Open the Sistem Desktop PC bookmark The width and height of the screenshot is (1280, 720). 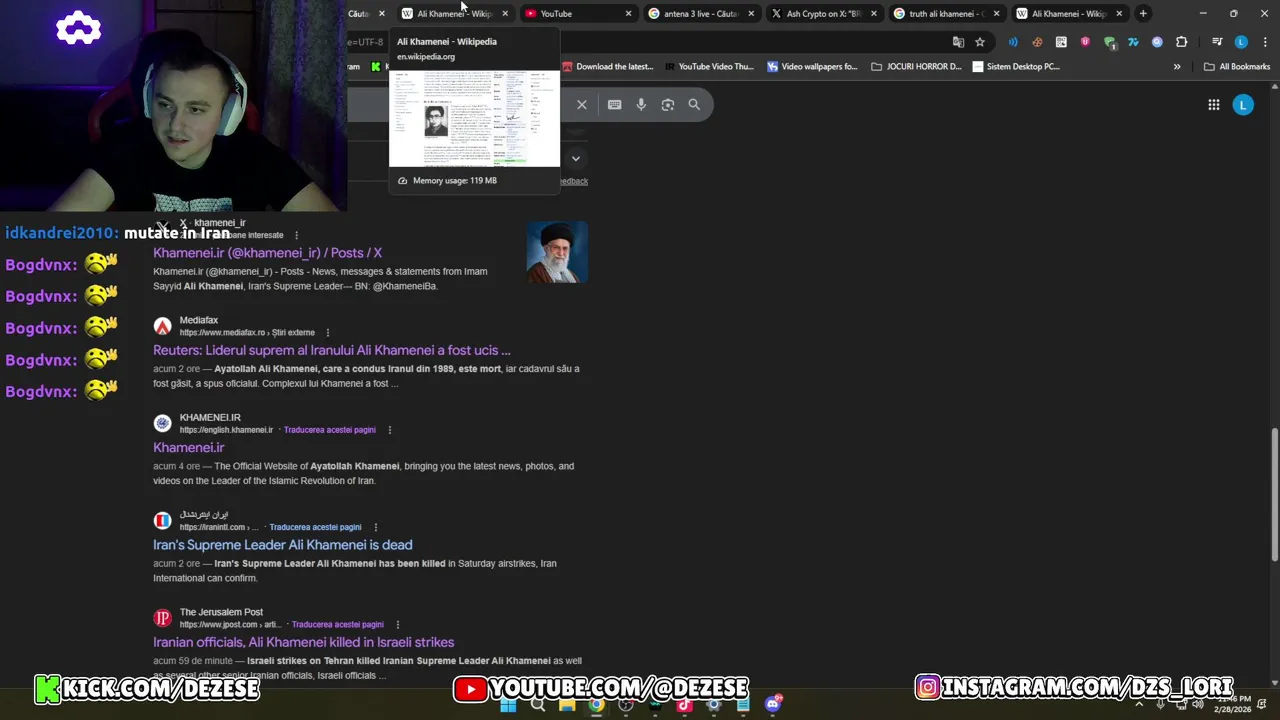(x=1016, y=67)
